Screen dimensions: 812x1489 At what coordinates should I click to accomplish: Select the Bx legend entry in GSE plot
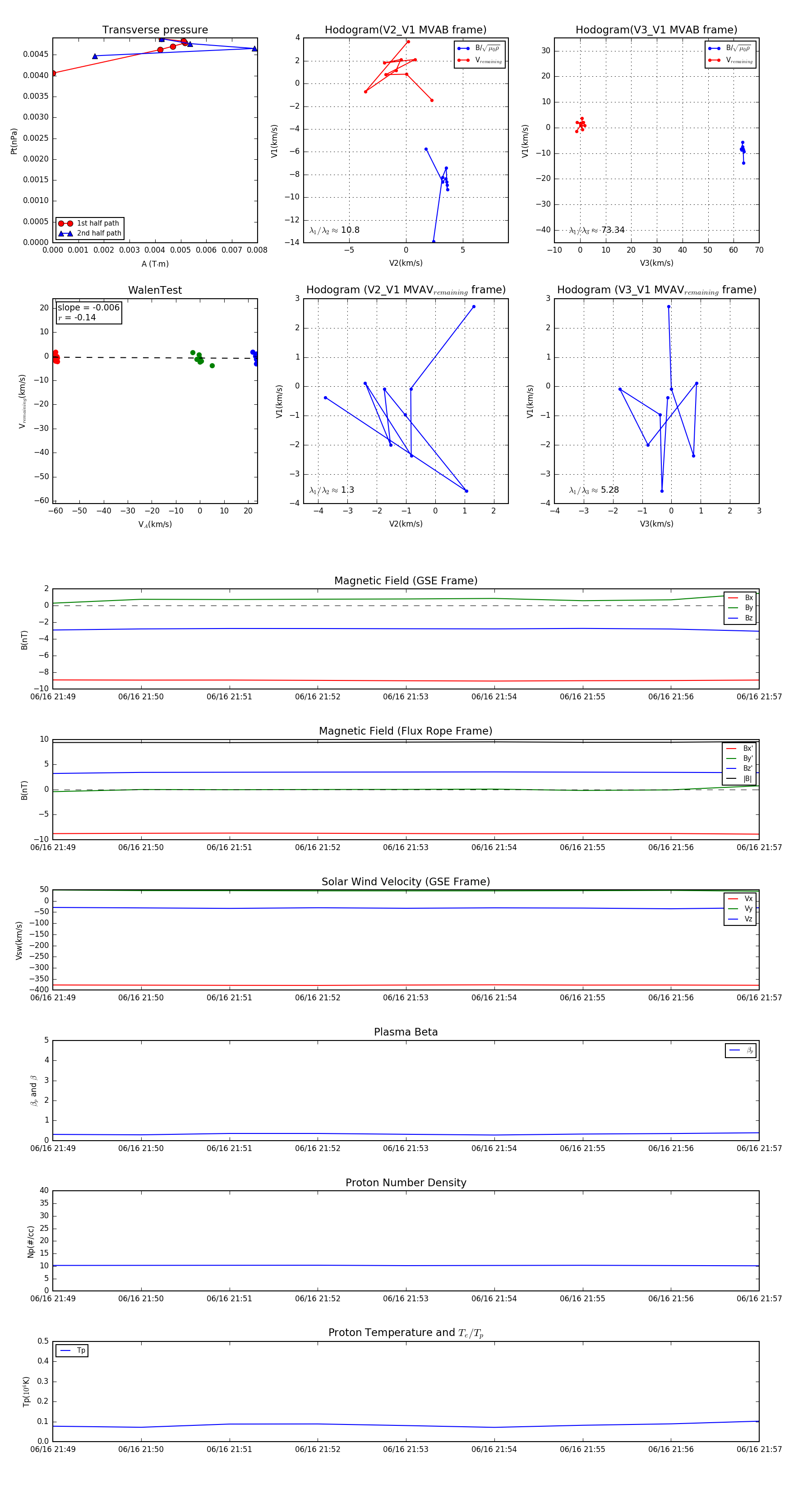coord(740,598)
